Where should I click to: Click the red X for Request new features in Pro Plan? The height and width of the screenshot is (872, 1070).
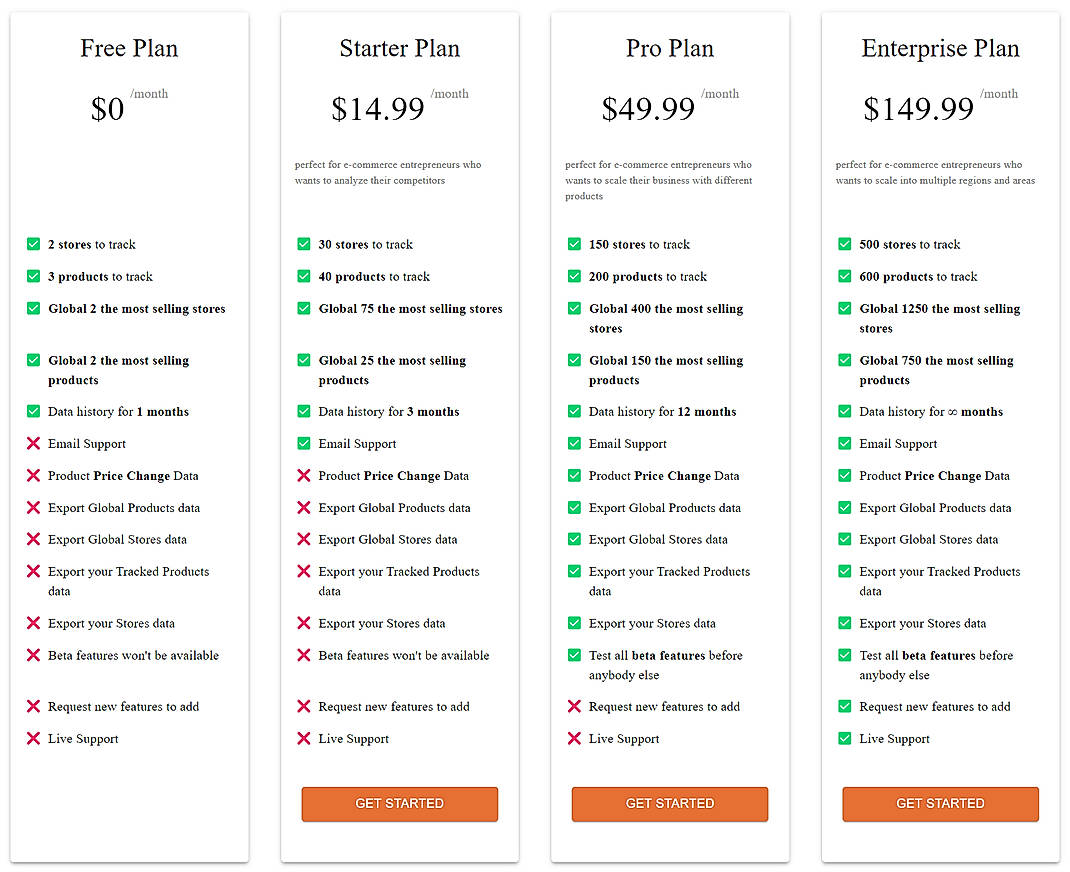(x=574, y=706)
